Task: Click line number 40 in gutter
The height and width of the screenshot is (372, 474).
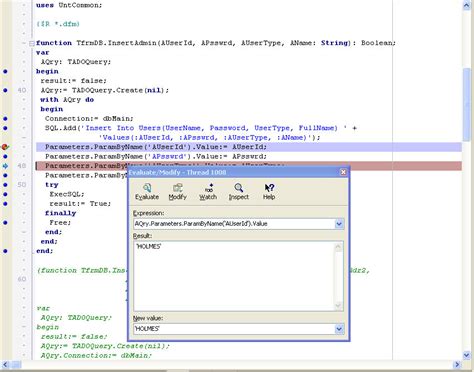Action: click(x=22, y=90)
